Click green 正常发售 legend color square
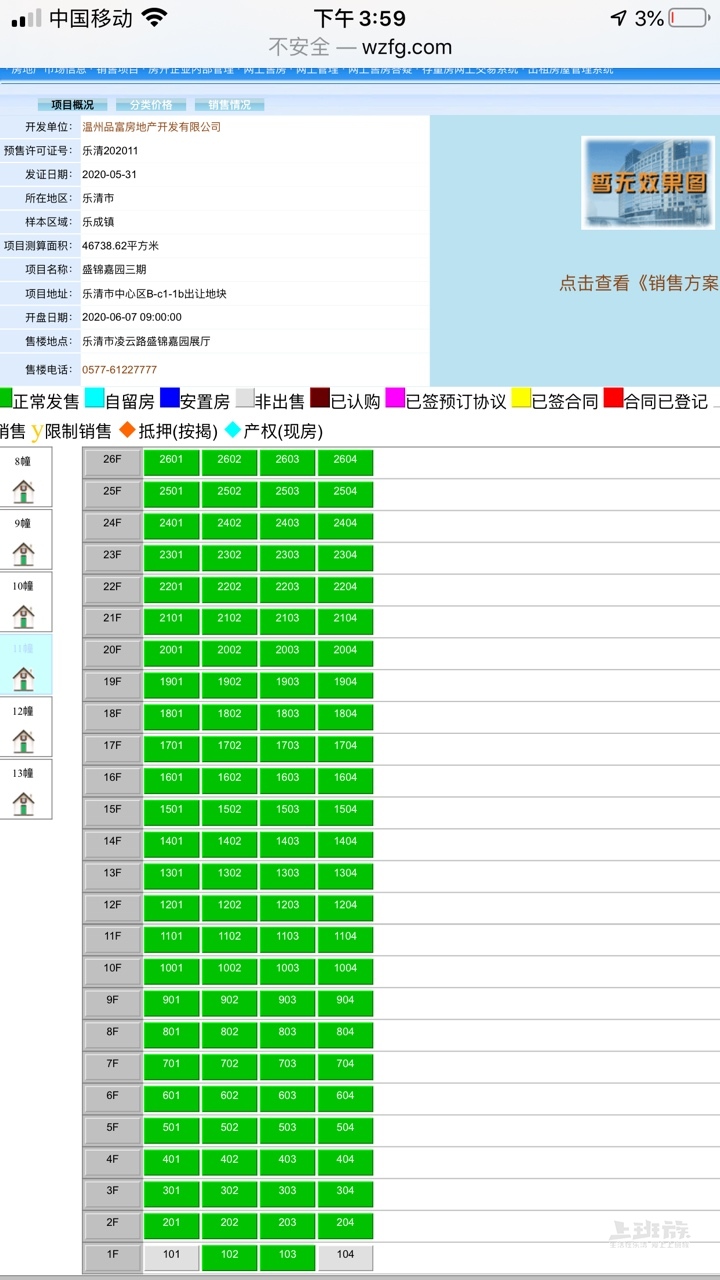This screenshot has height=1280, width=720. [x=6, y=399]
